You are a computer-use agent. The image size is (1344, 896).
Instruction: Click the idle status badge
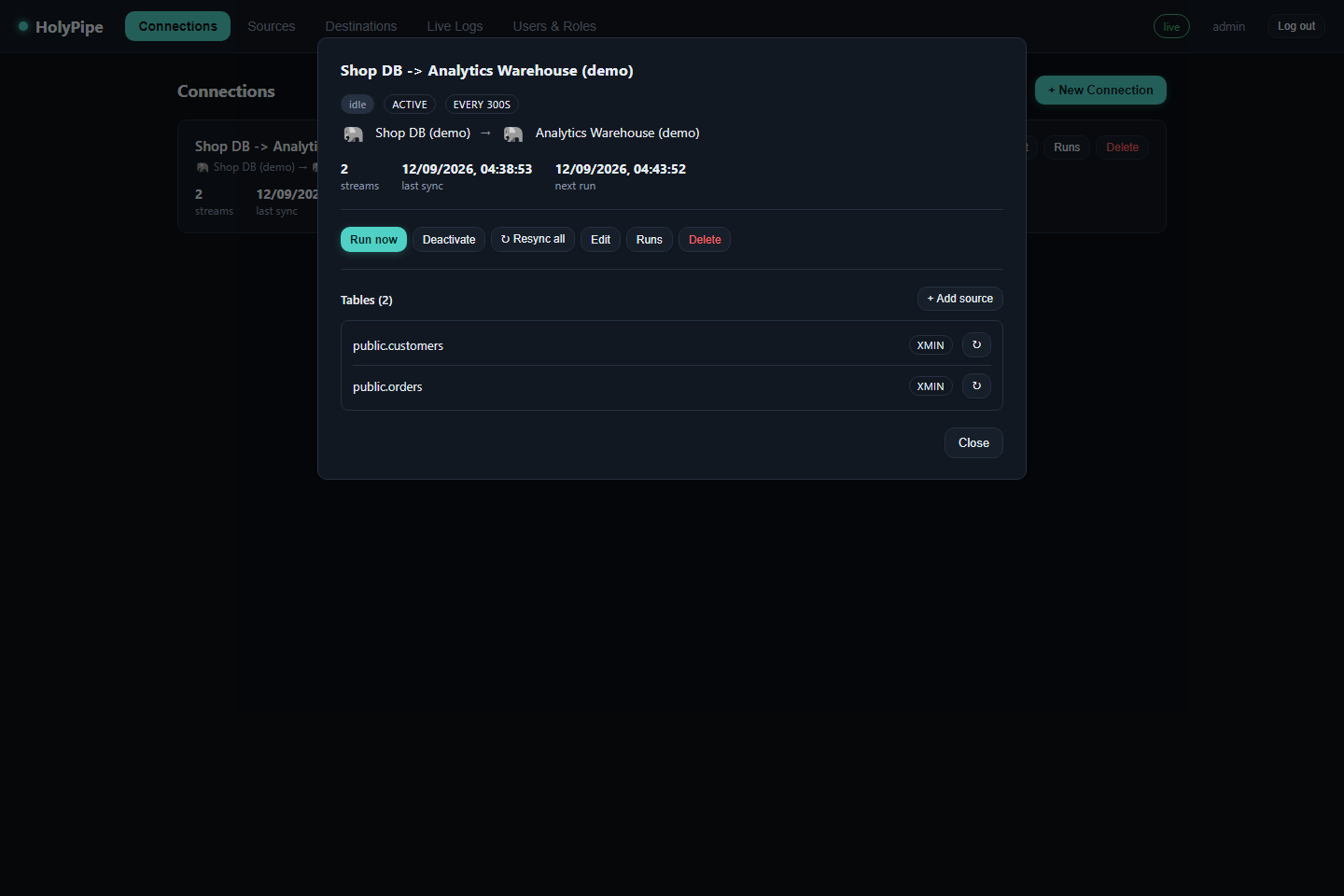click(357, 105)
